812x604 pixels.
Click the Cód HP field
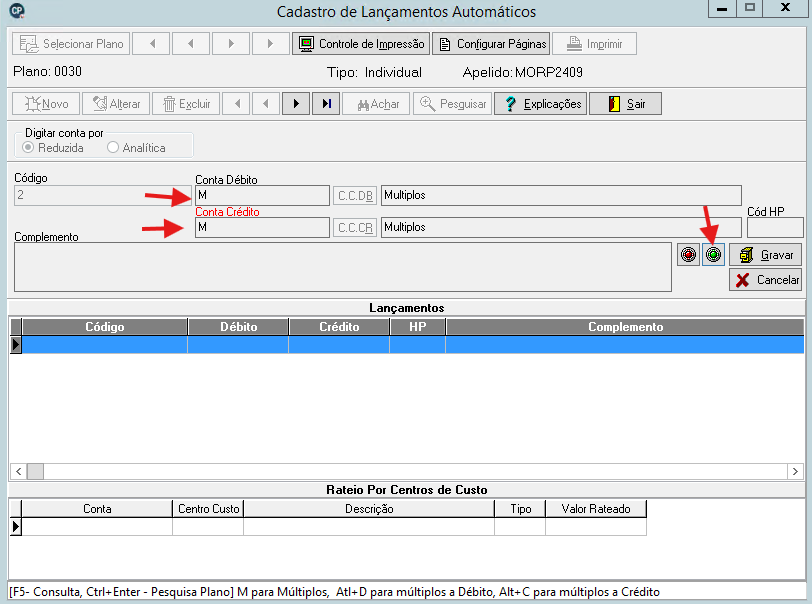point(775,227)
